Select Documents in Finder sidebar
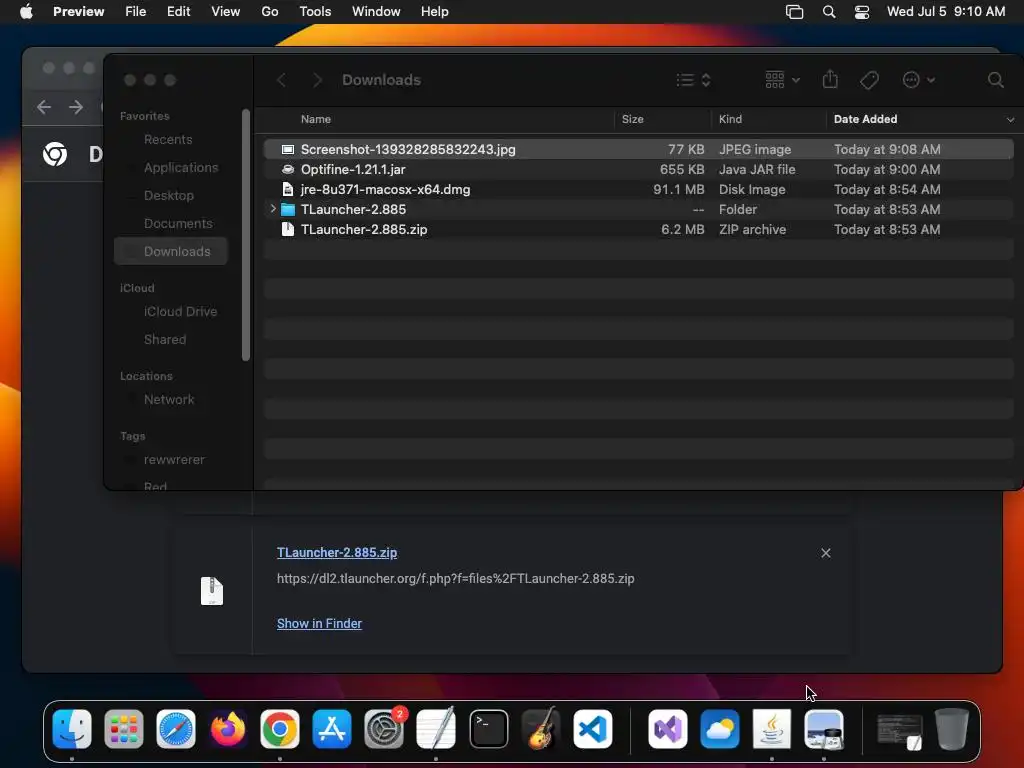This screenshot has width=1024, height=768. tap(178, 224)
